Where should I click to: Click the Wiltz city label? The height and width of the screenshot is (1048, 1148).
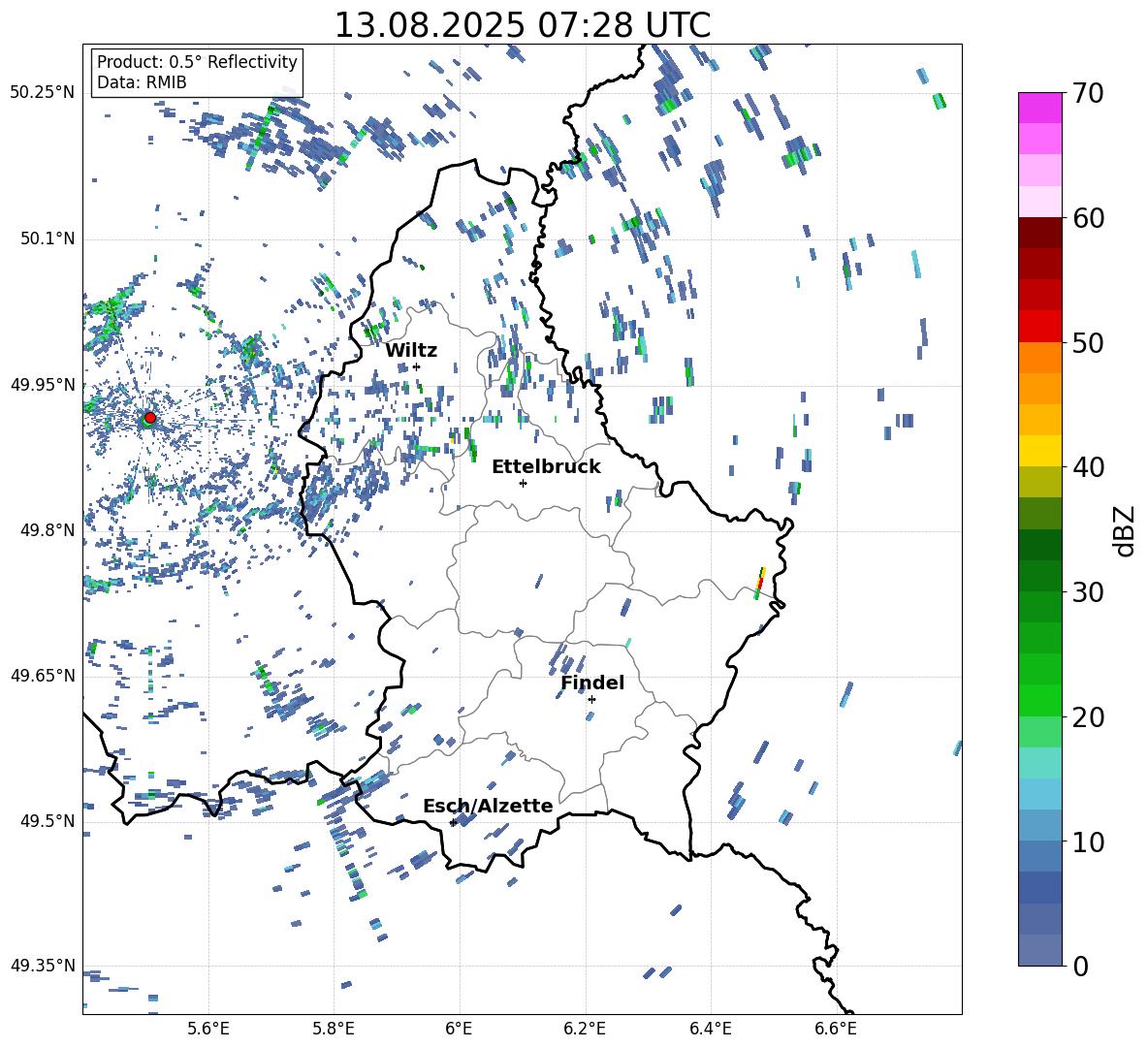click(411, 350)
